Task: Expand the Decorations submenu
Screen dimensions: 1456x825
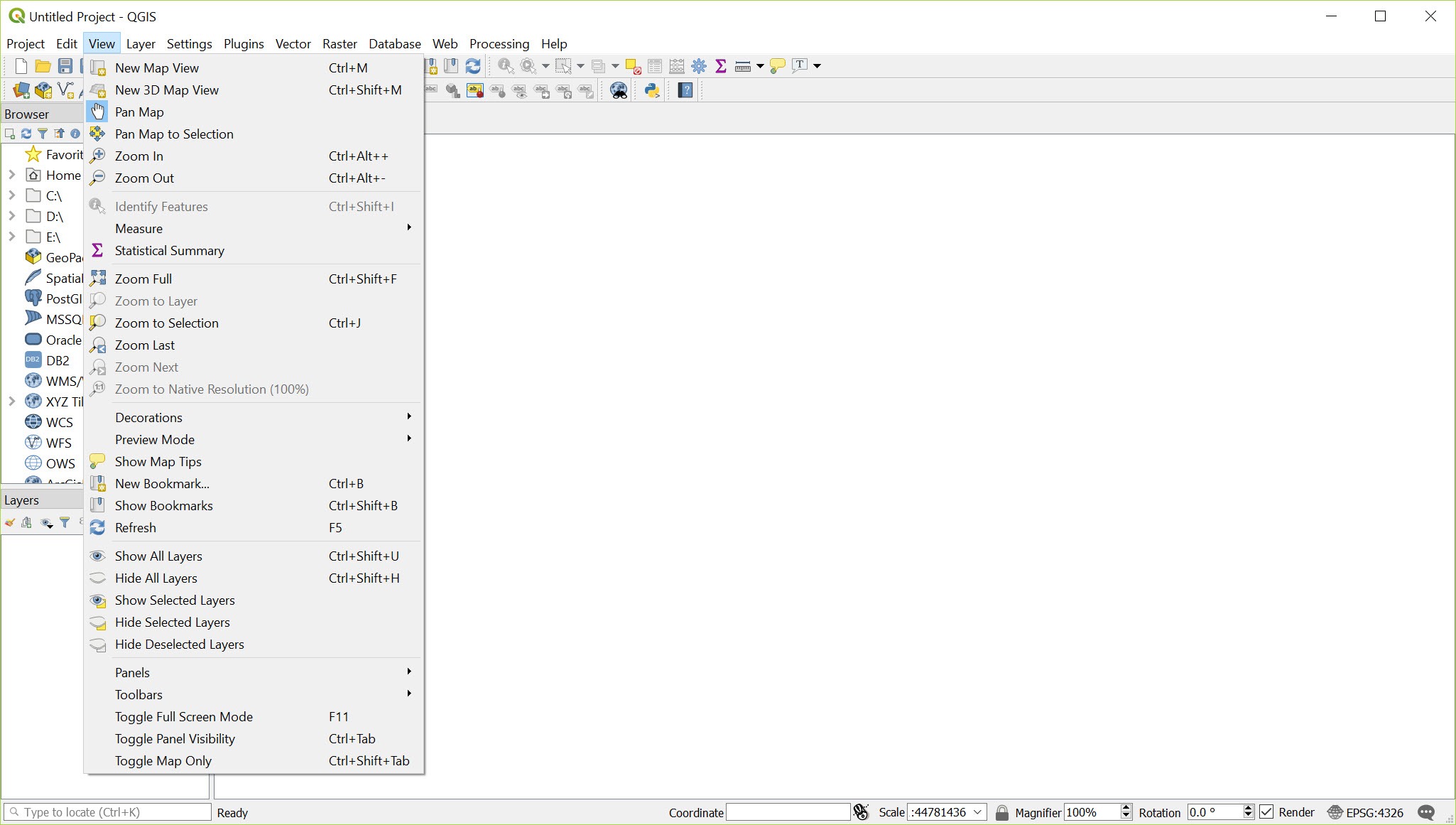Action: pyautogui.click(x=149, y=418)
